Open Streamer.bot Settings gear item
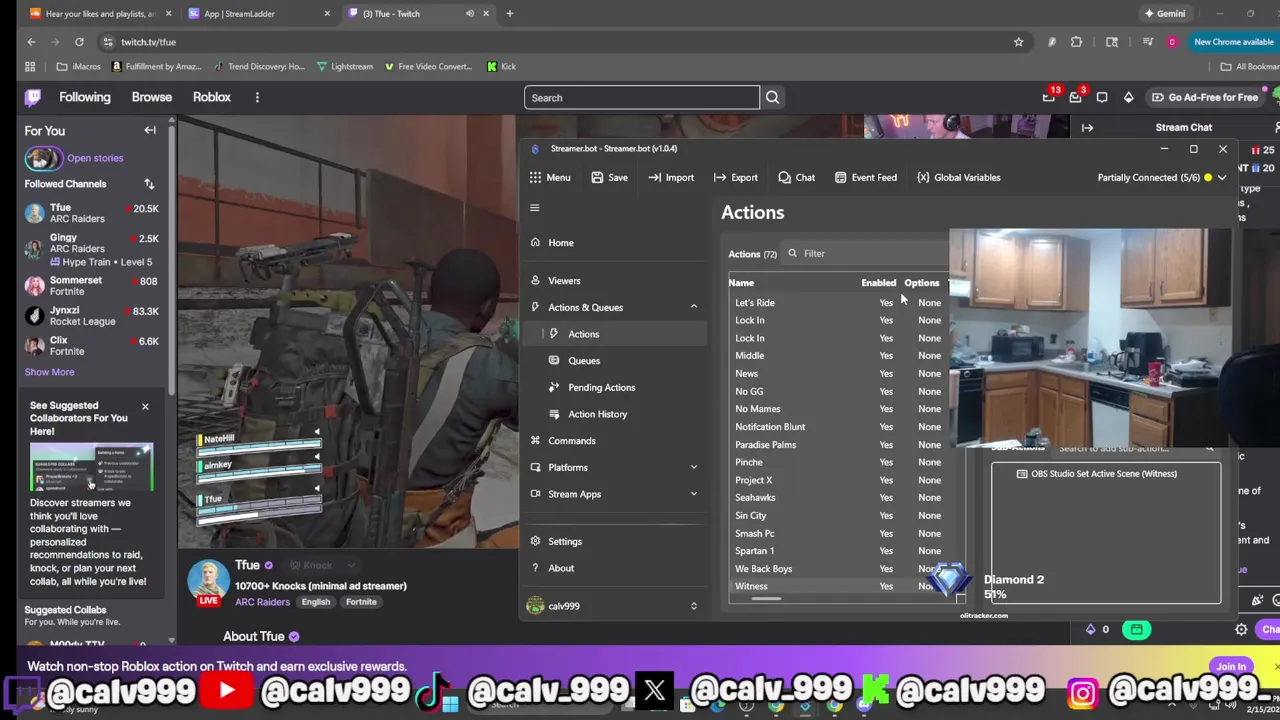Viewport: 1280px width, 720px height. coord(612,541)
